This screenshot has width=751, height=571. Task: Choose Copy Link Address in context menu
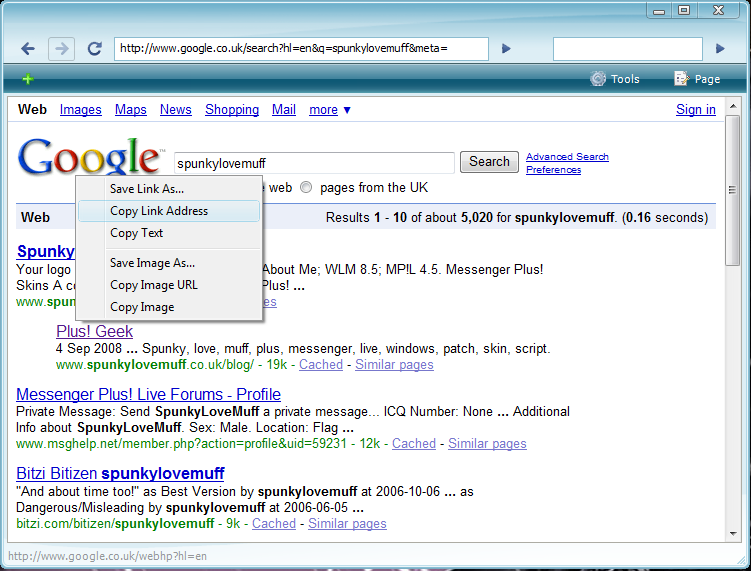[159, 211]
